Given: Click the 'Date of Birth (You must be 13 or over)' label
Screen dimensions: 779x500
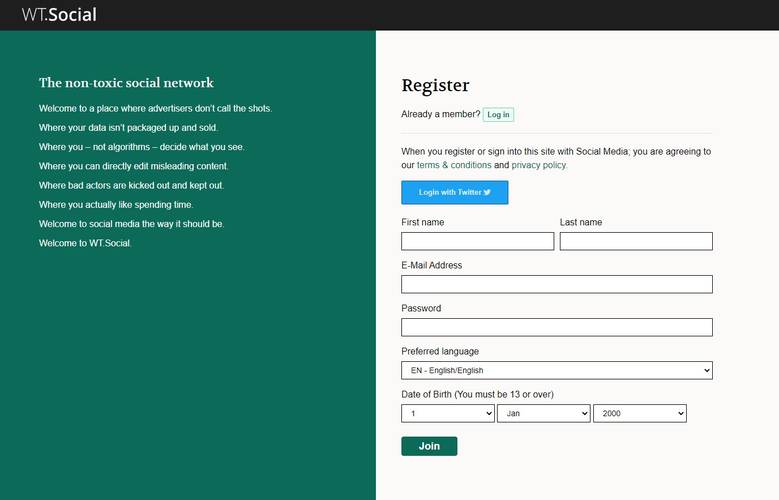Looking at the screenshot, I should pos(477,394).
